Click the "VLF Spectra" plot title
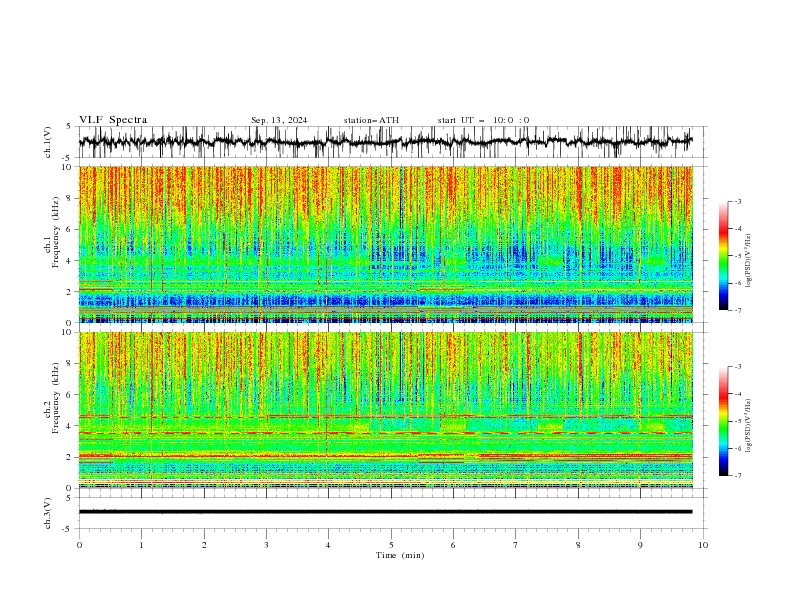This screenshot has height=612, width=792. [x=113, y=120]
